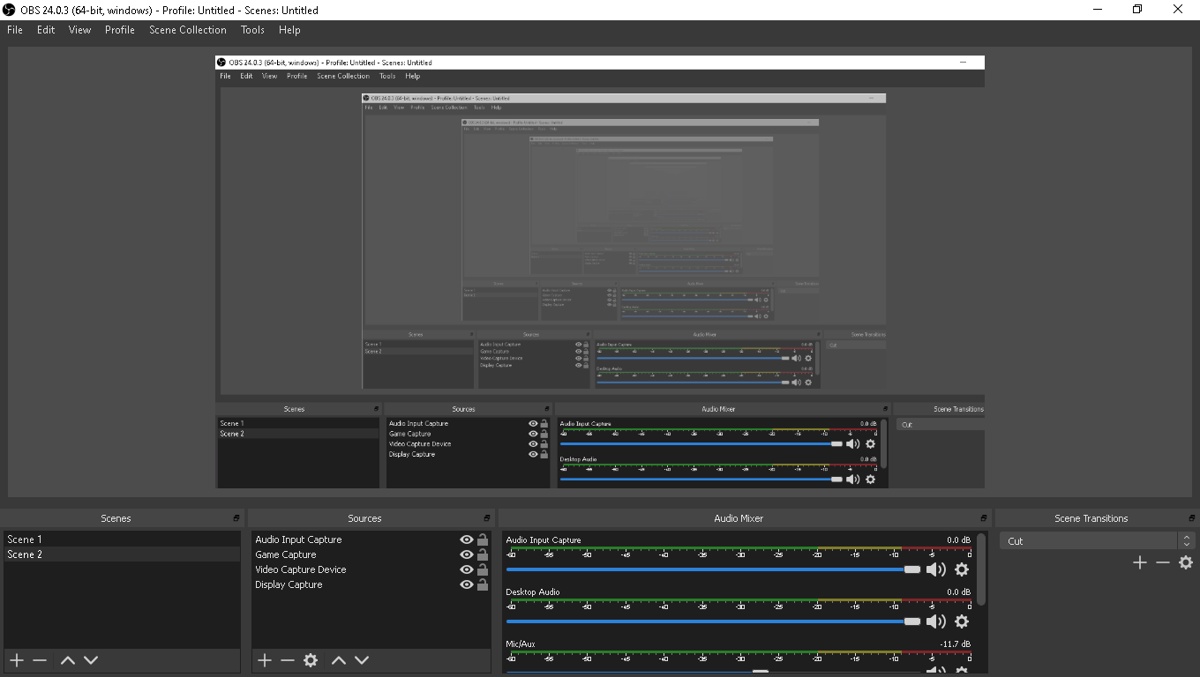Add a new source with plus icon
This screenshot has width=1200, height=677.
click(x=264, y=660)
